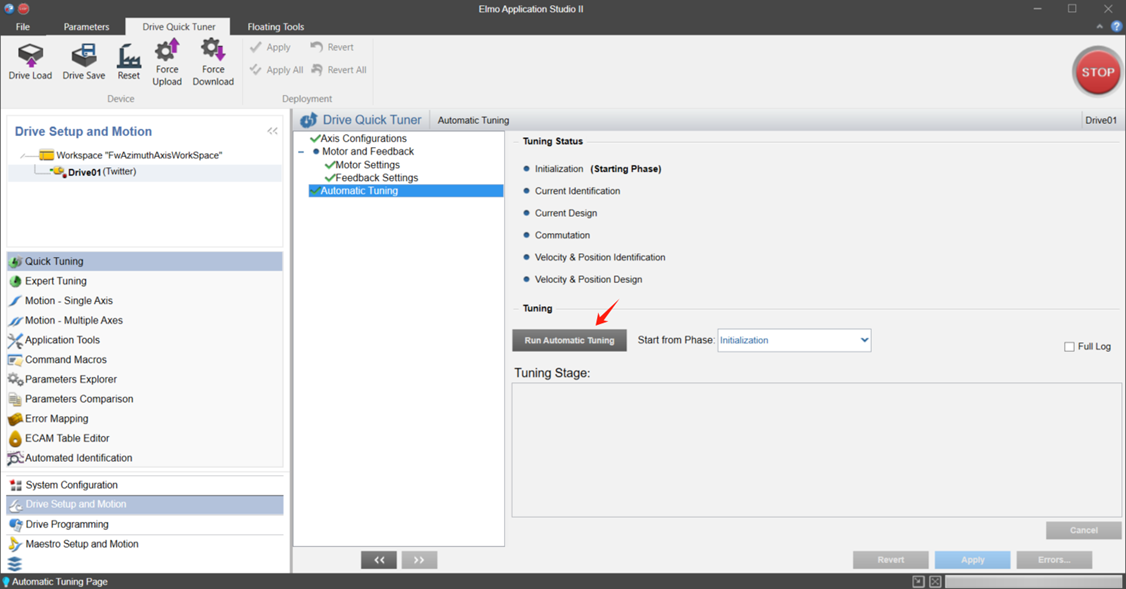
Task: Click the status bar progress bar
Action: [x=1033, y=582]
